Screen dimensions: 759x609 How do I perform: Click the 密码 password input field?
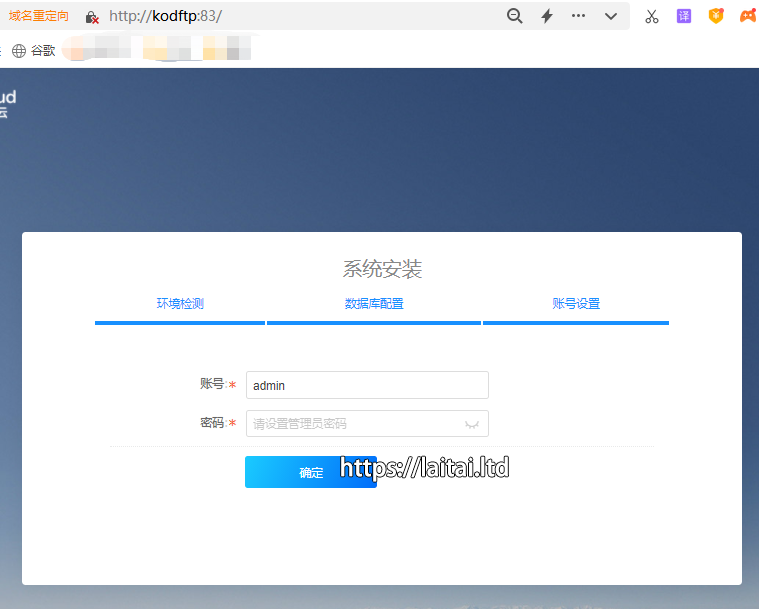355,424
